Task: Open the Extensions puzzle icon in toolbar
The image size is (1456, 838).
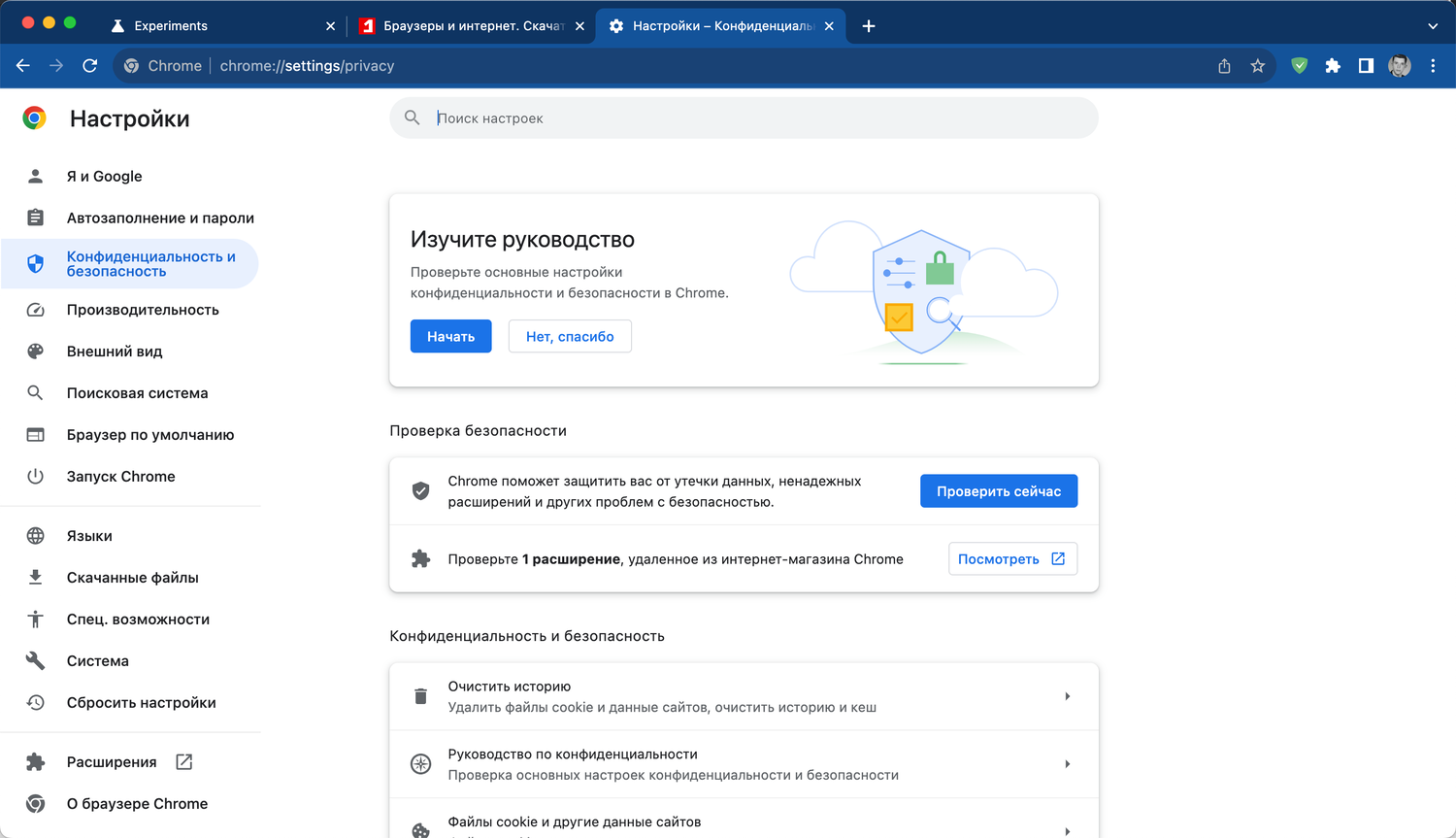Action: pyautogui.click(x=1333, y=66)
